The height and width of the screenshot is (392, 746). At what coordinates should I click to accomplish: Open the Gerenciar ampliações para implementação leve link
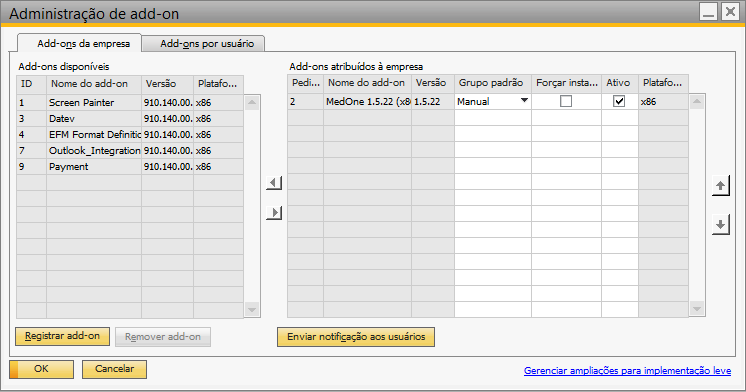(627, 371)
